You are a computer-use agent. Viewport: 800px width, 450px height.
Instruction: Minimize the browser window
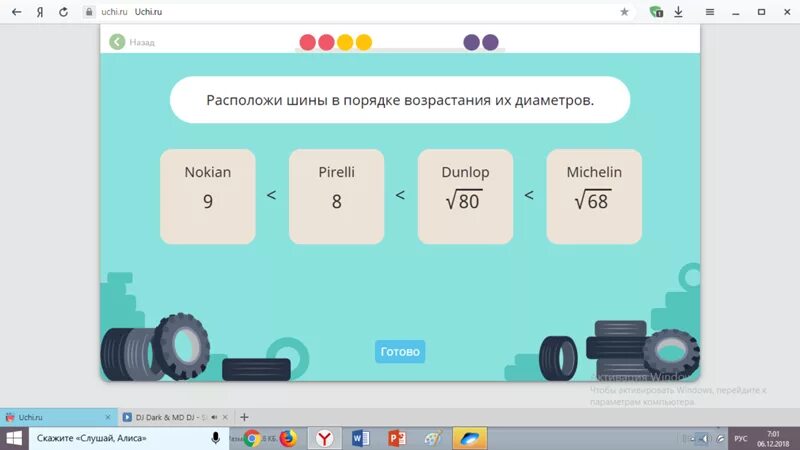(735, 12)
